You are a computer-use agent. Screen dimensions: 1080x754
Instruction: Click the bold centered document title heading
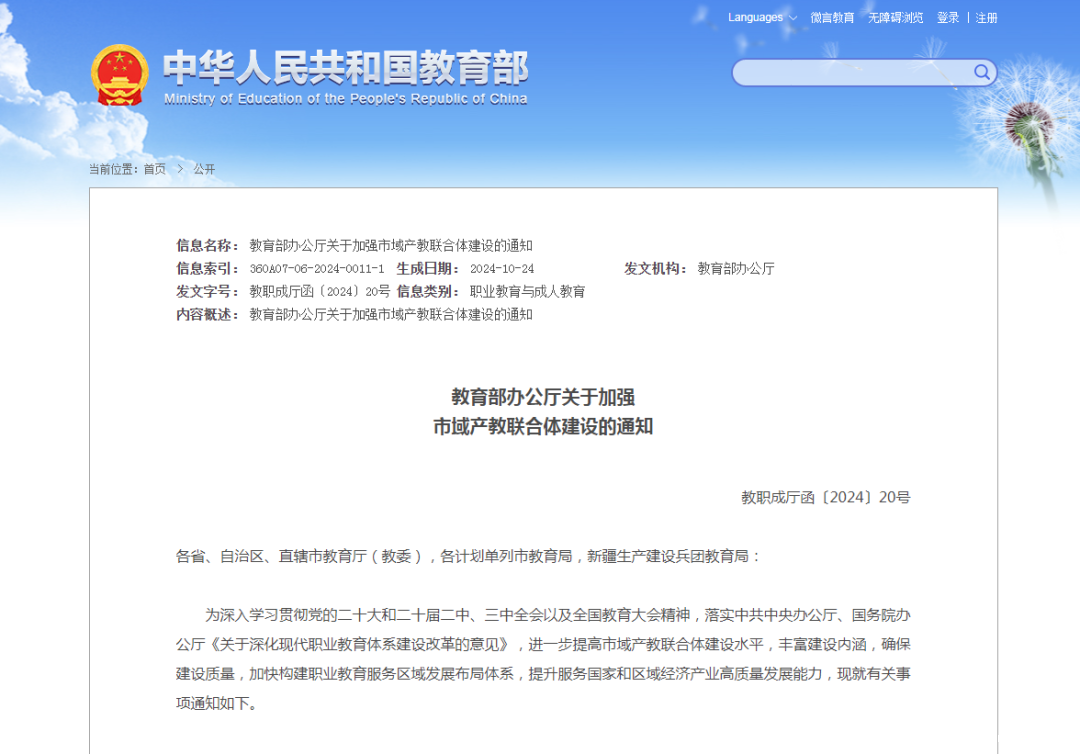542,411
